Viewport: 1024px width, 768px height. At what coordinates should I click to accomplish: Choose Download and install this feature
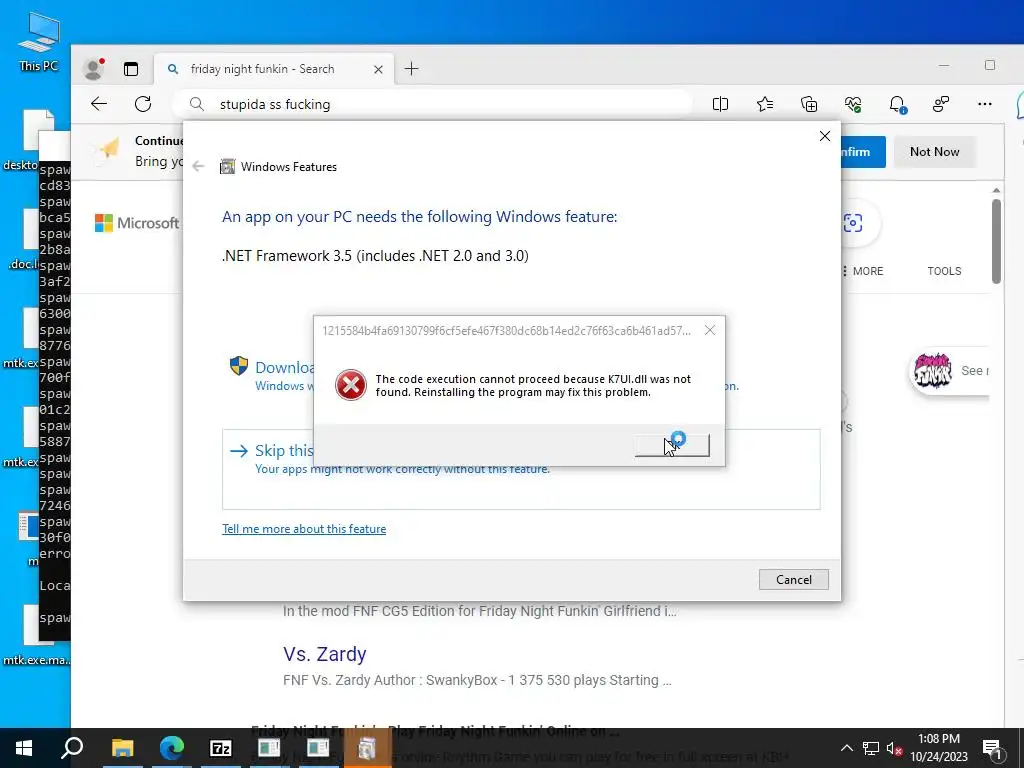tap(271, 374)
